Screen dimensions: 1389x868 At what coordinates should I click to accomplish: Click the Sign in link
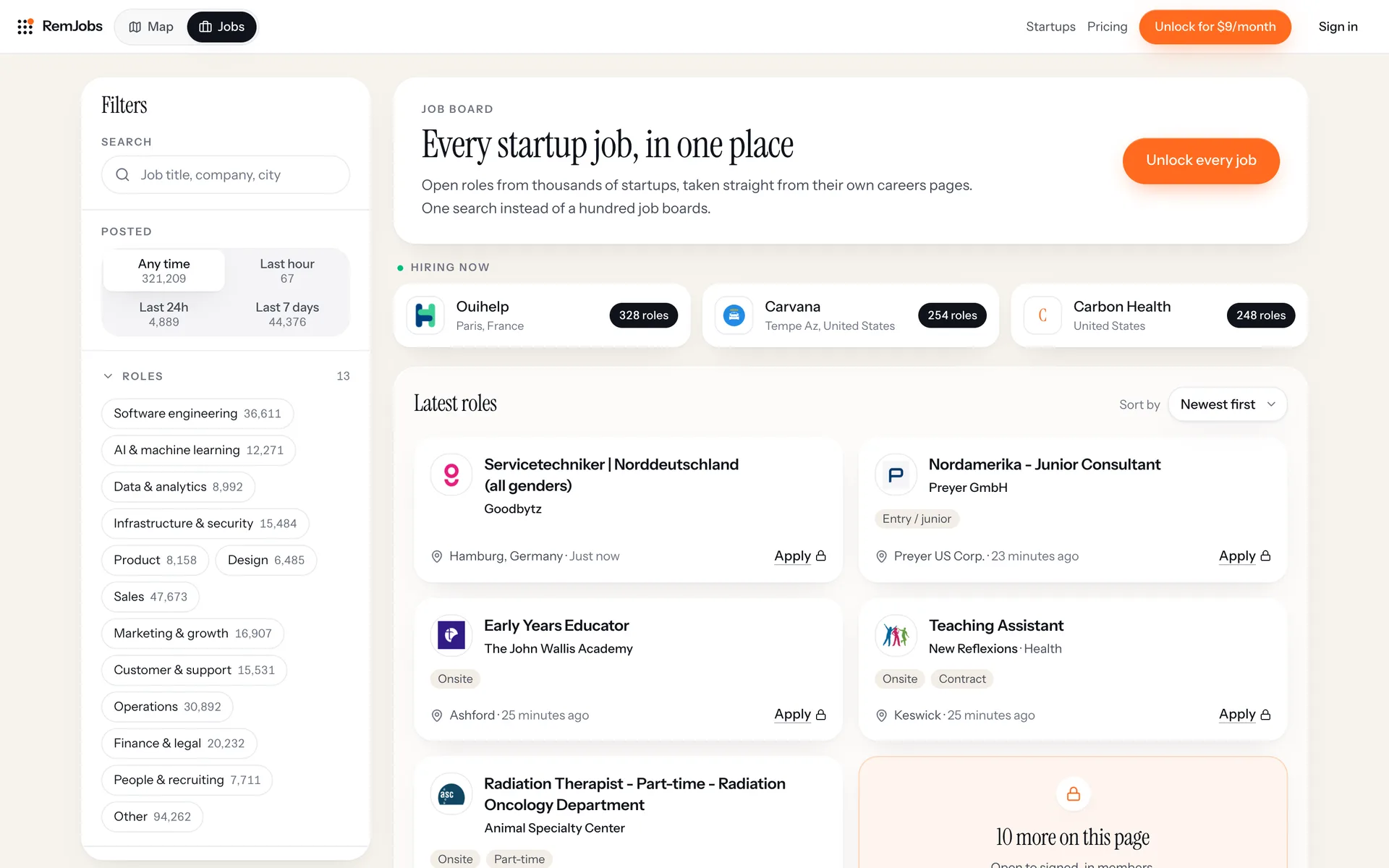click(x=1338, y=27)
